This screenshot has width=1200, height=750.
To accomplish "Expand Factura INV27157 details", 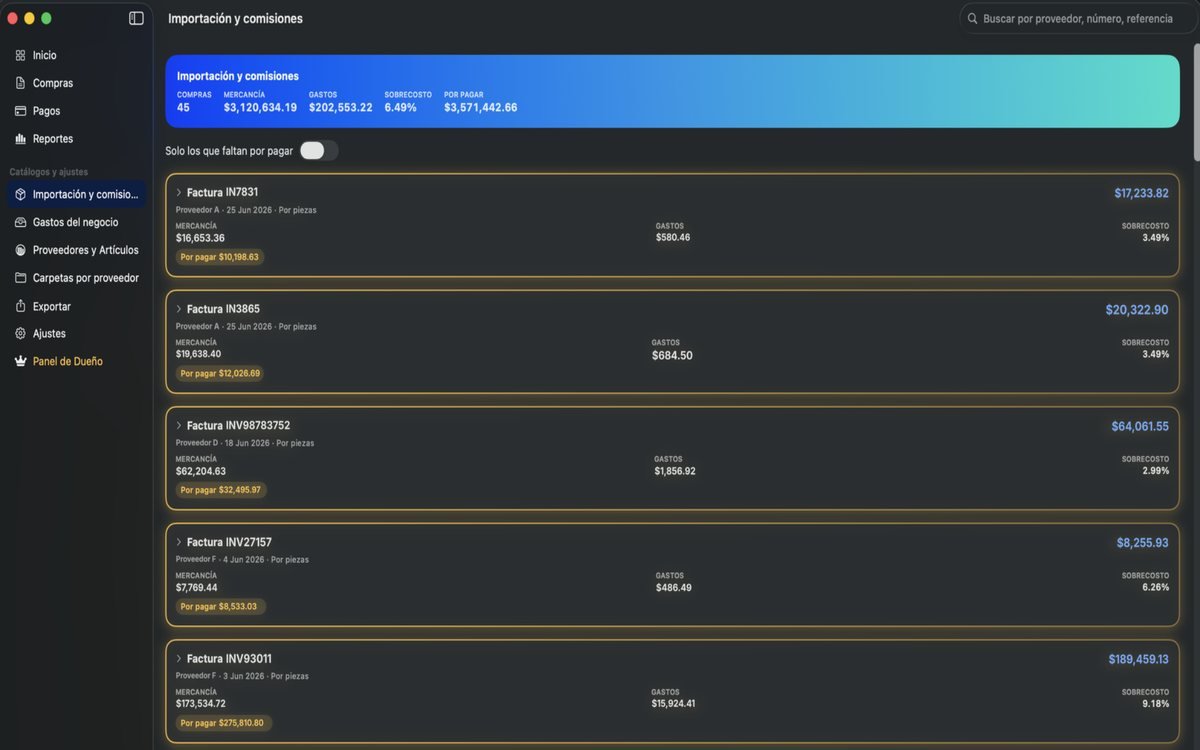I will (x=179, y=542).
